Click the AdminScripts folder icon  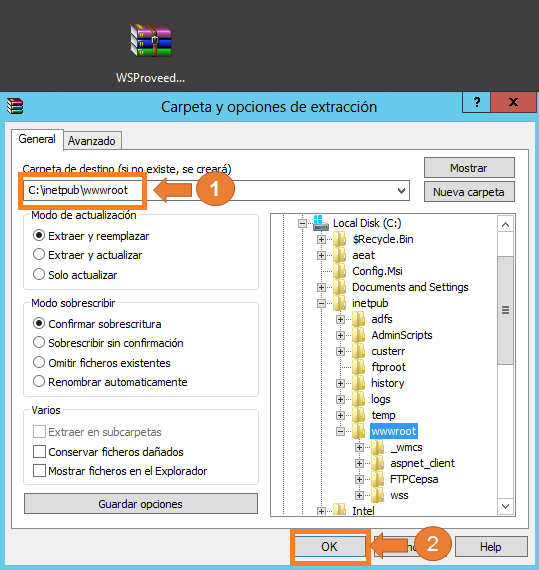pos(358,335)
